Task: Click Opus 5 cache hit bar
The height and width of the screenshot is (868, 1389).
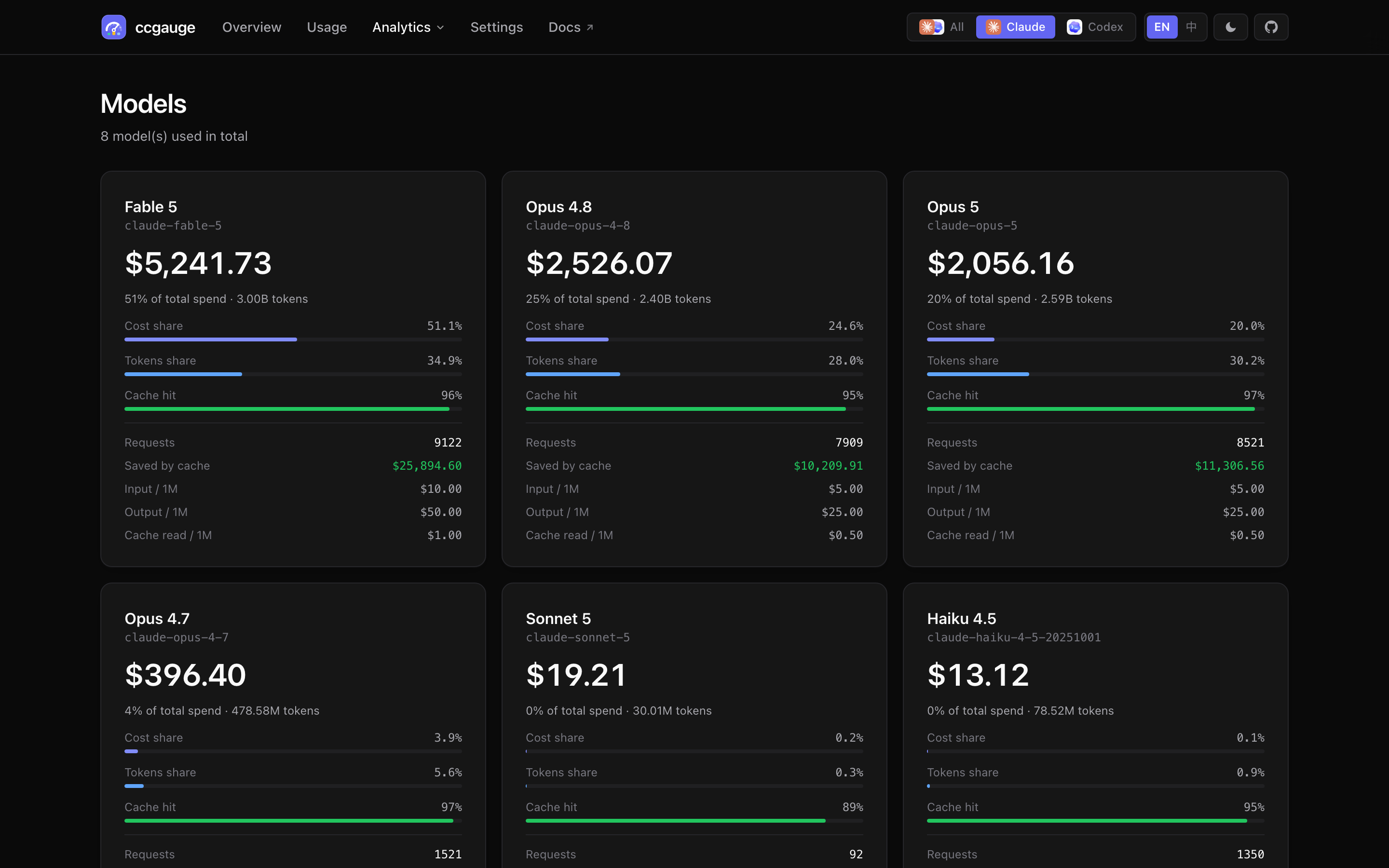Action: click(x=1096, y=409)
